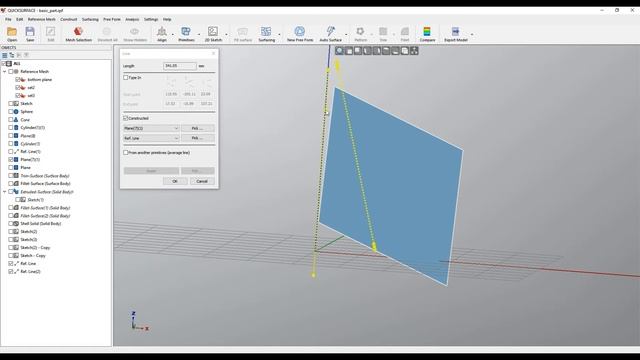Screen dimensions: 640x360
Task: Enable From another primitives (average line) checkbox
Action: (x=126, y=153)
